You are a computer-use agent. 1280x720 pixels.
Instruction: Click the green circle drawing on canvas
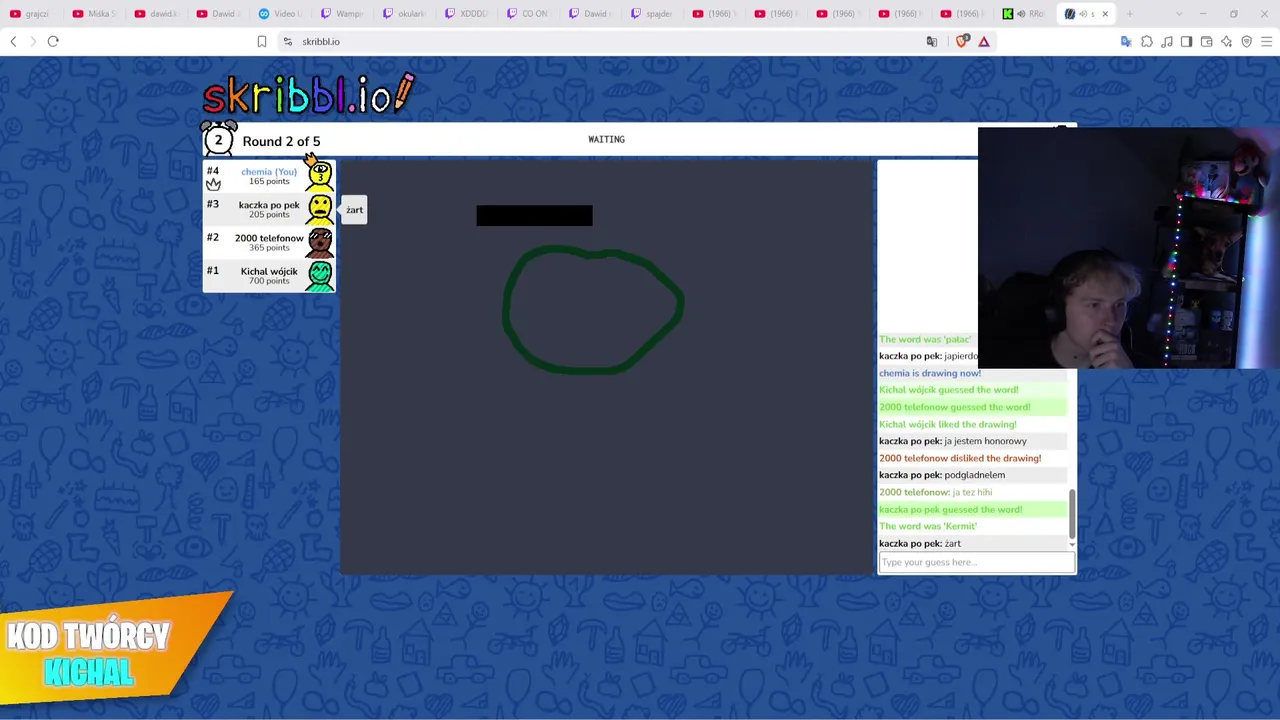[593, 310]
